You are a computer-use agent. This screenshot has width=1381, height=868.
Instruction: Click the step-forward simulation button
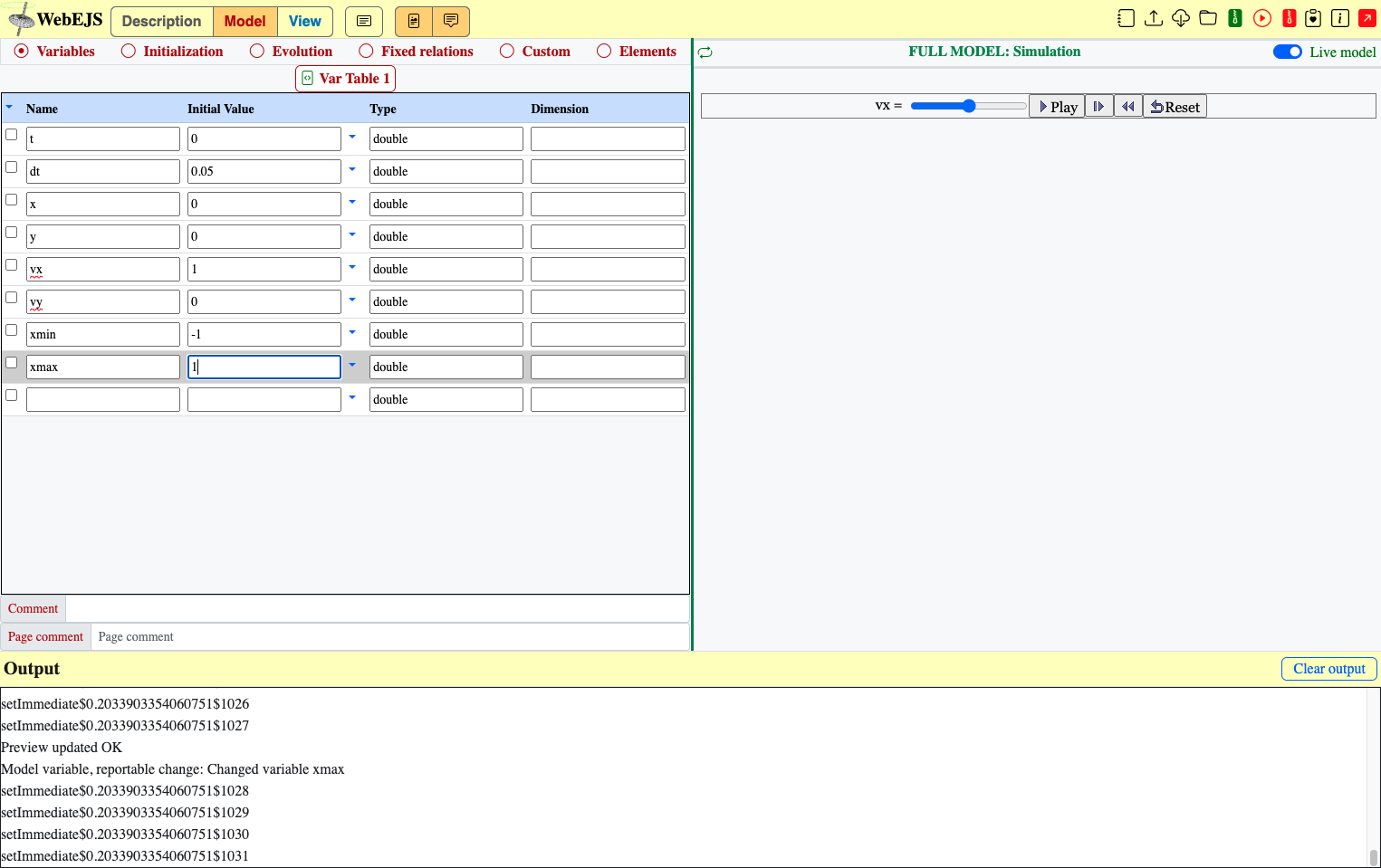click(x=1099, y=107)
